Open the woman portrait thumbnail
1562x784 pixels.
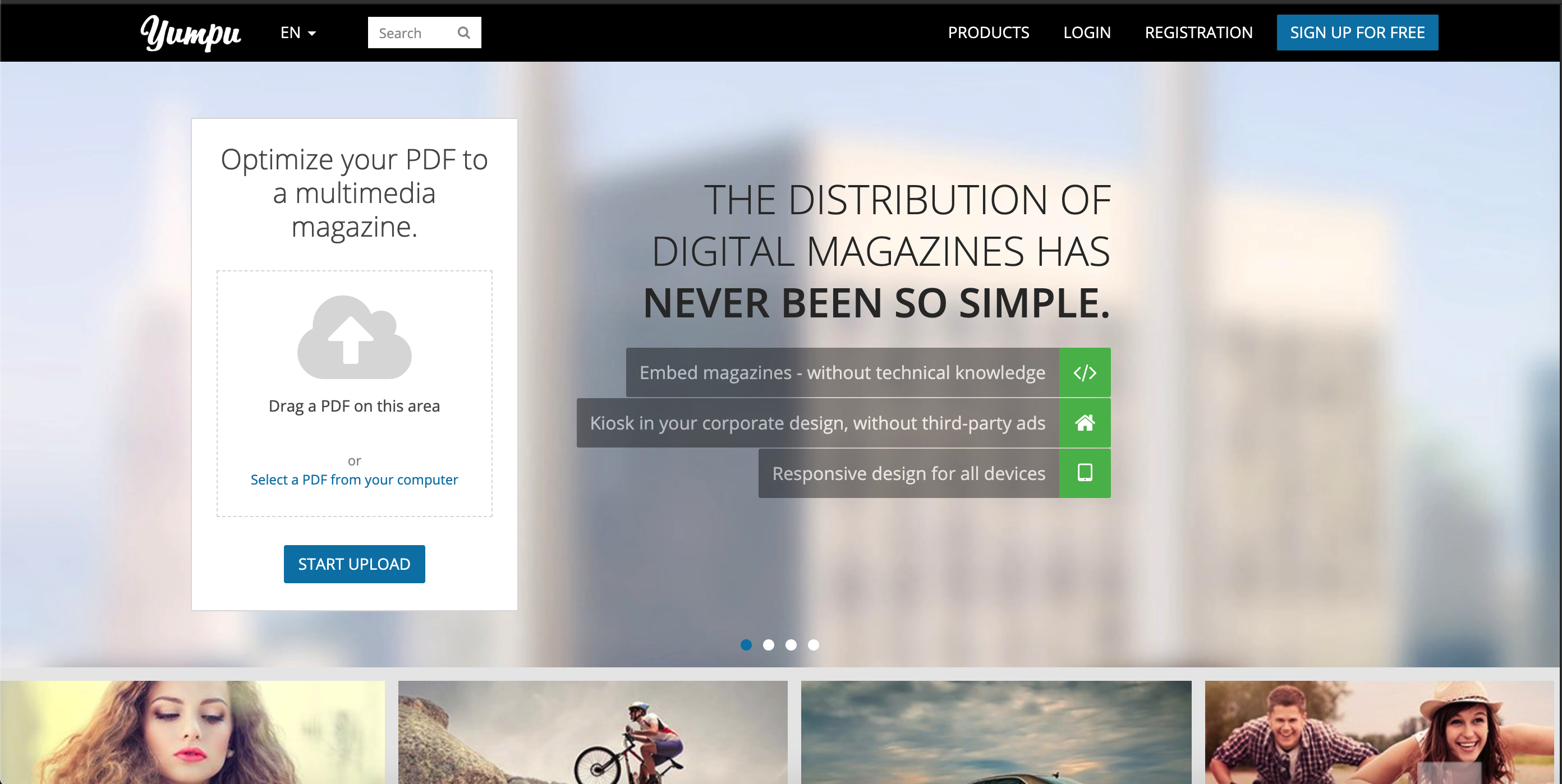(192, 732)
